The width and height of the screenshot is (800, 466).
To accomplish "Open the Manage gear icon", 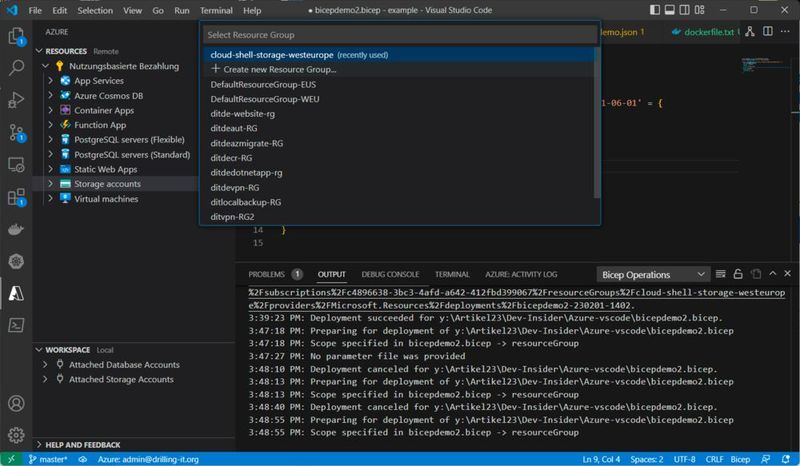I will pyautogui.click(x=16, y=435).
